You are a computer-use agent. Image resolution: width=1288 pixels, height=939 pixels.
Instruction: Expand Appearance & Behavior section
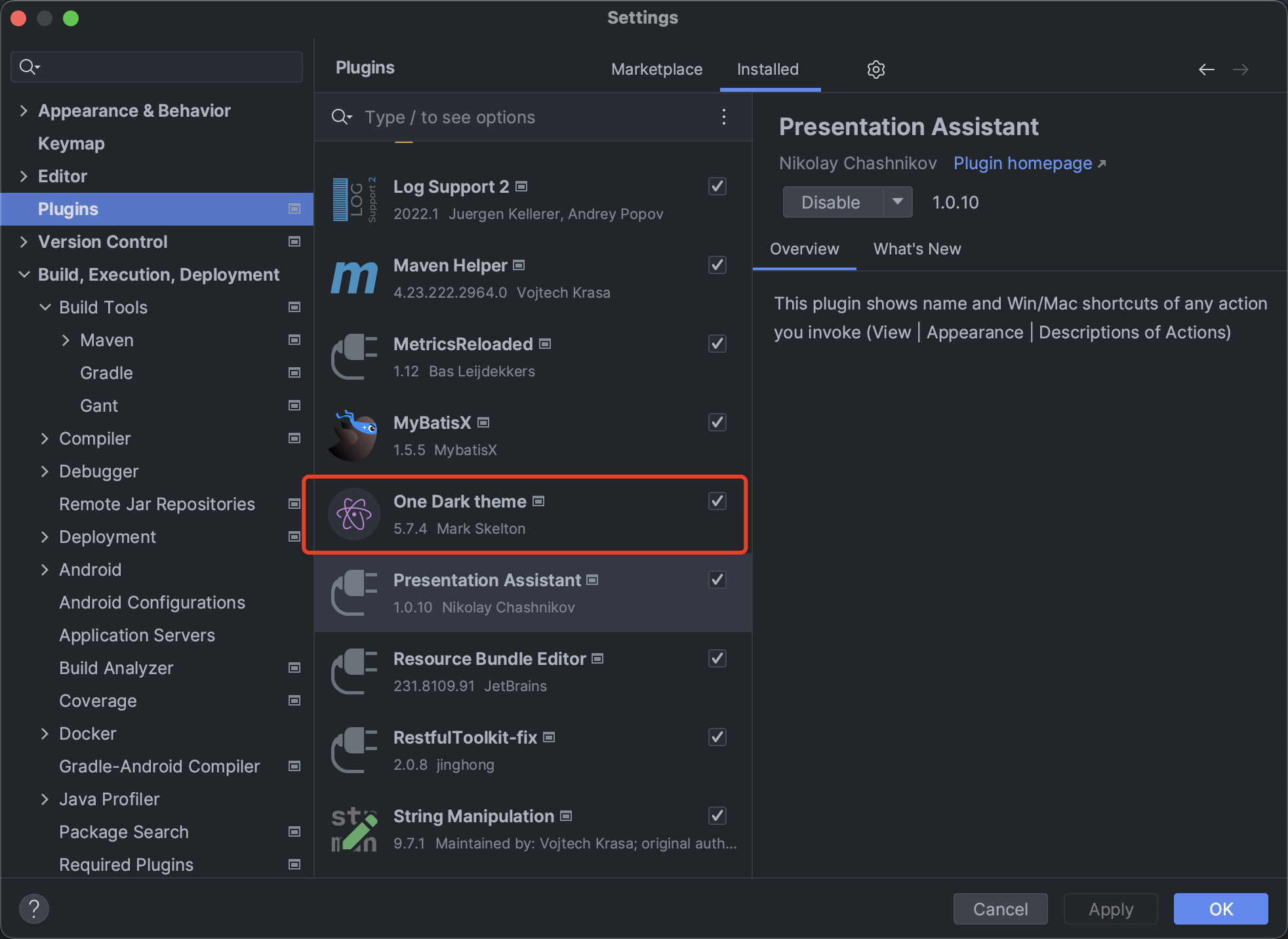(x=24, y=110)
